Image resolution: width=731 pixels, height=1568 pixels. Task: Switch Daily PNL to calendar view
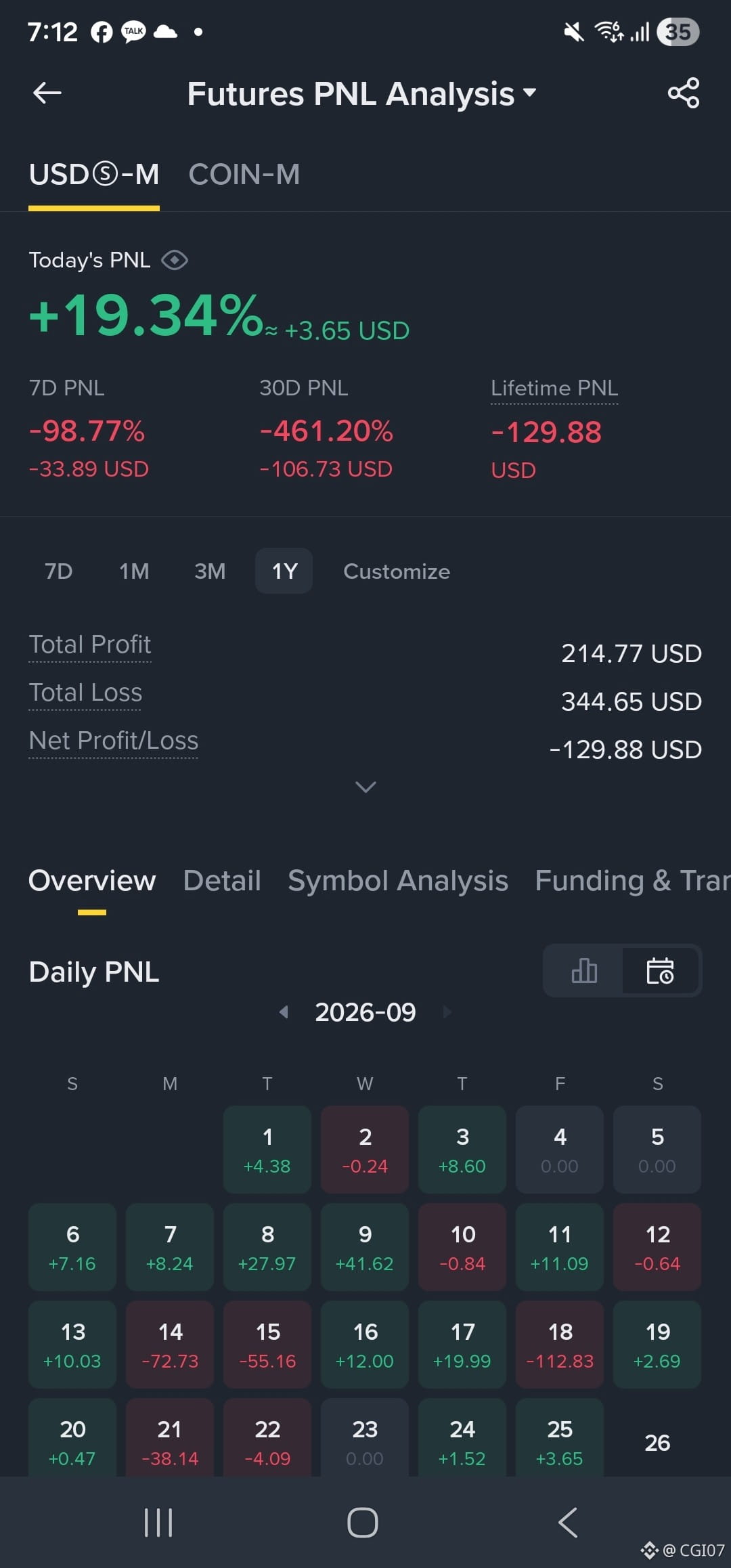(x=661, y=970)
